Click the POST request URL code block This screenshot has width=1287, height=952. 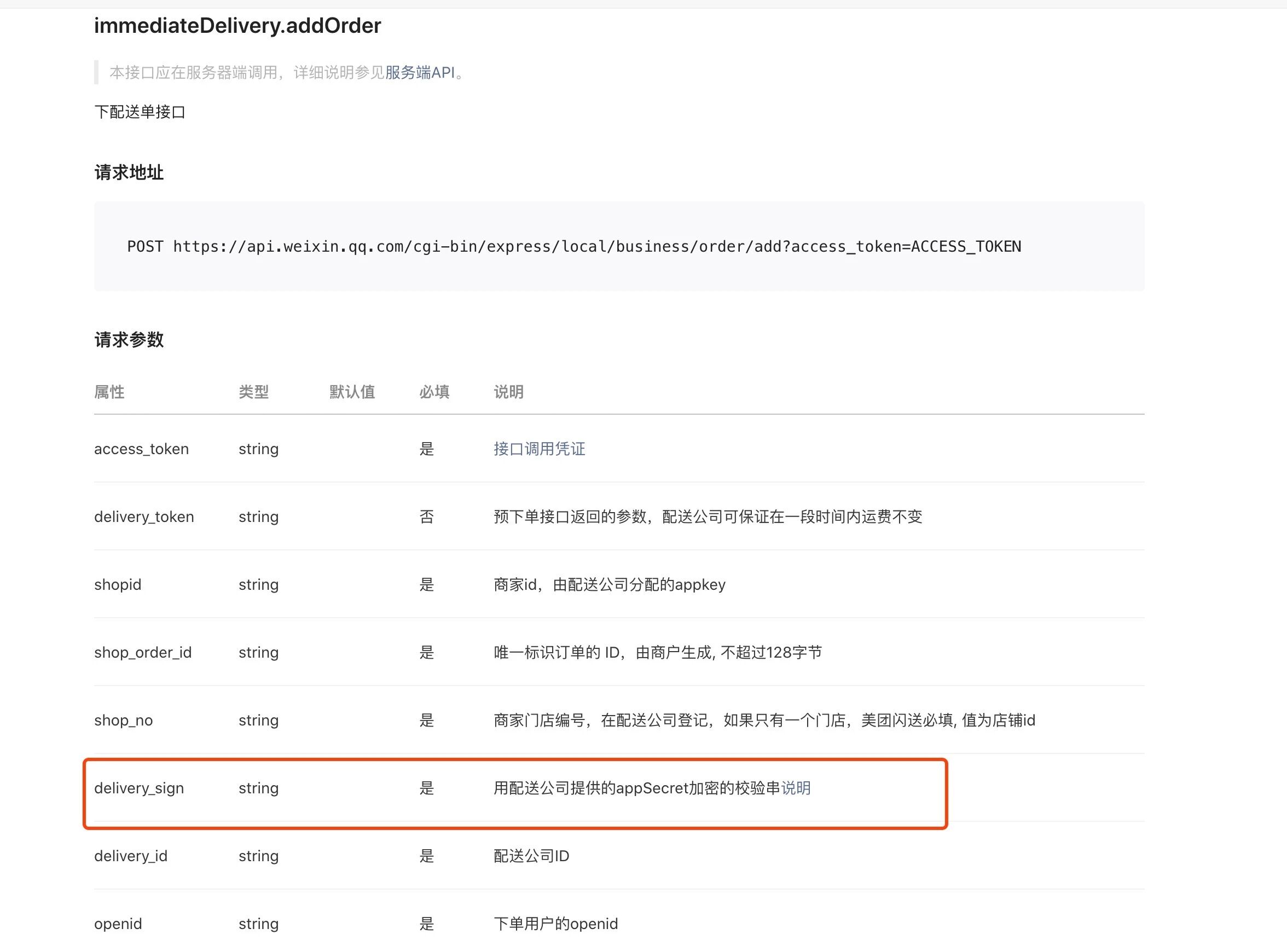[x=573, y=247]
